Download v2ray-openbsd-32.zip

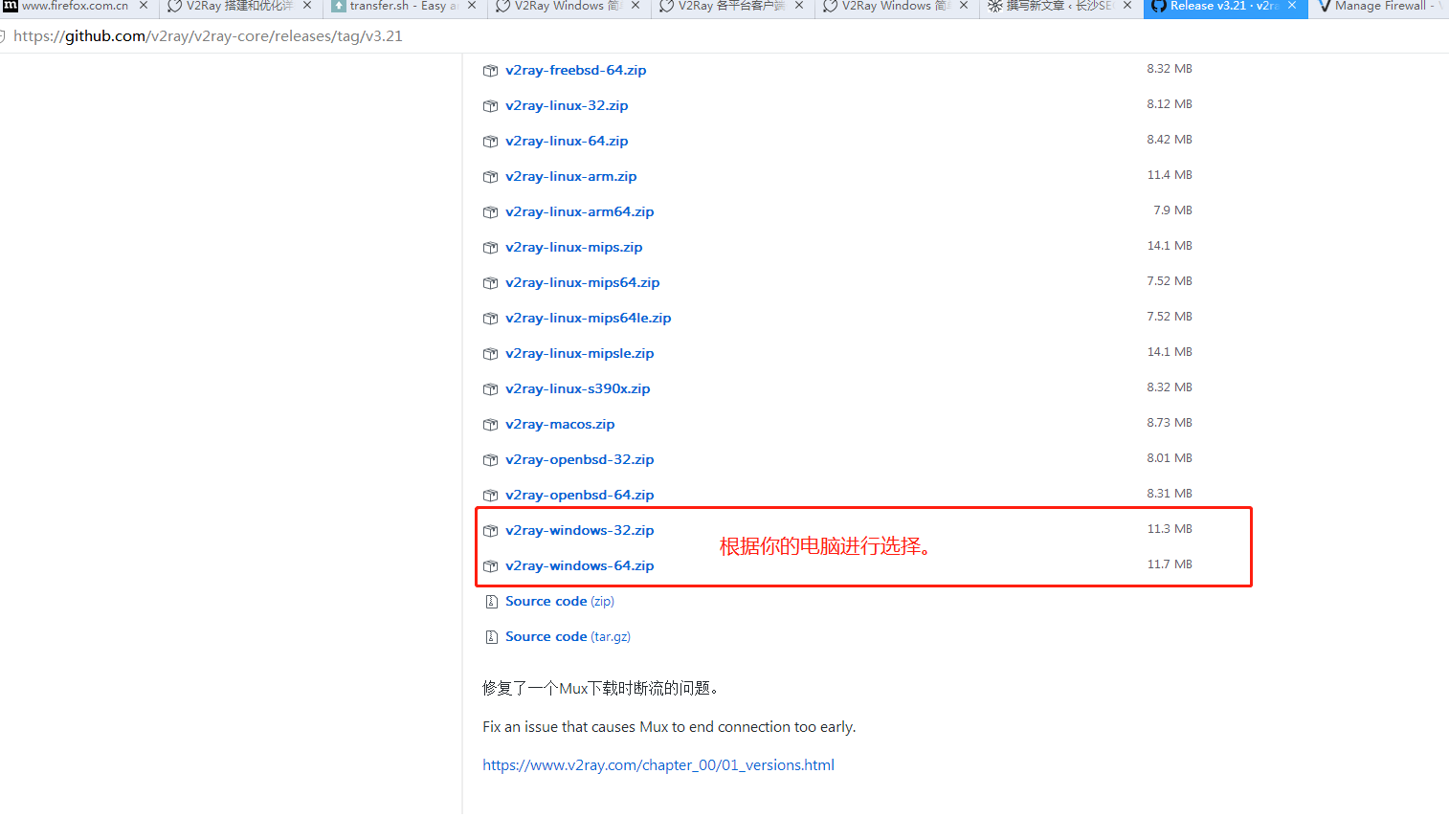pyautogui.click(x=579, y=459)
